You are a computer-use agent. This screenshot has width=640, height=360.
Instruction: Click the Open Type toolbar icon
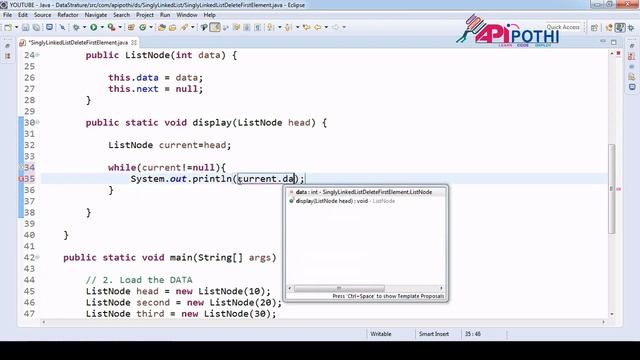162,27
